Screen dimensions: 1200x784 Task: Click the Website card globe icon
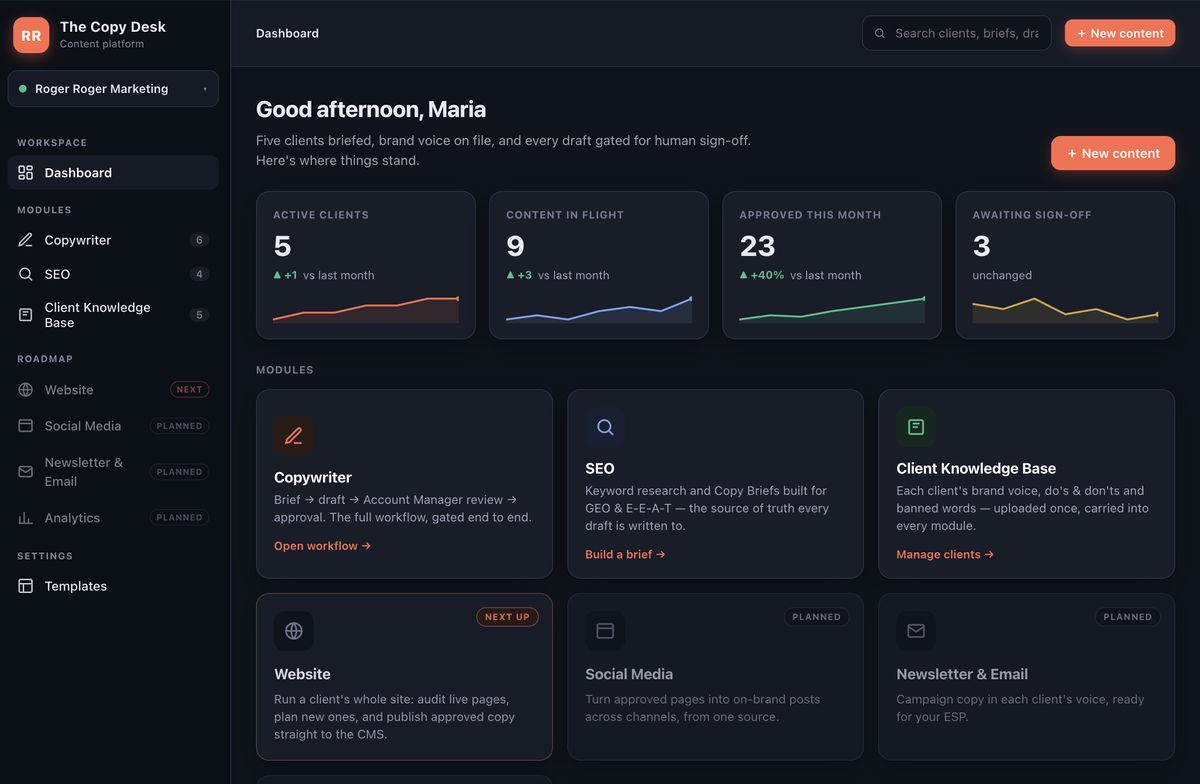pos(294,631)
